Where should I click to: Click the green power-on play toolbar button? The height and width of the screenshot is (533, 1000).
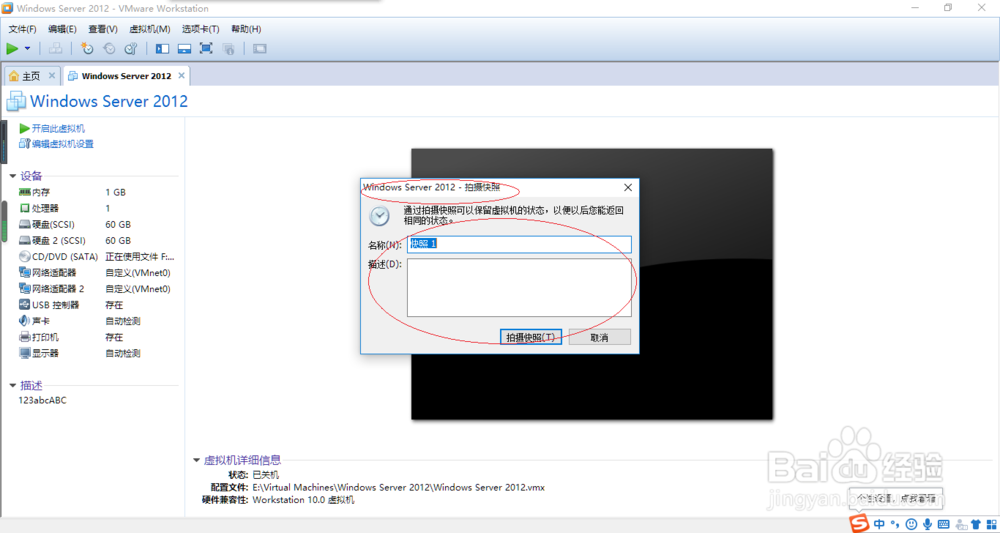click(x=12, y=48)
